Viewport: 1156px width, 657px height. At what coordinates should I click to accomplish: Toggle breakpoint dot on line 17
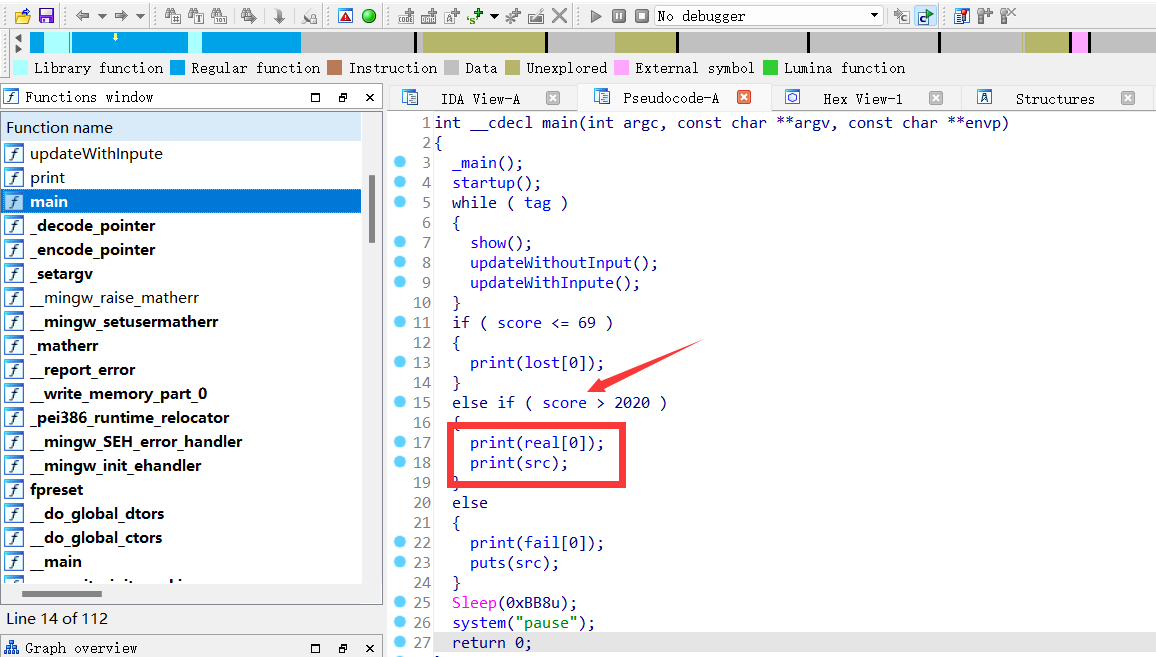point(400,442)
